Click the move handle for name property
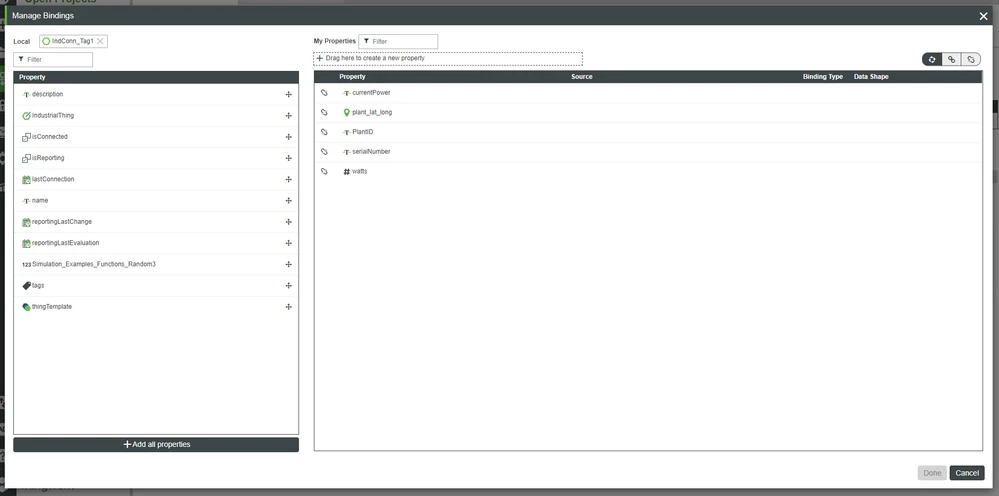The height and width of the screenshot is (496, 999). [x=289, y=201]
